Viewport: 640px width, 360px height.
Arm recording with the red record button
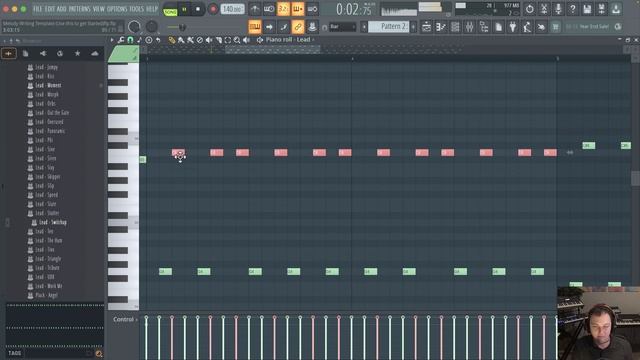click(213, 9)
